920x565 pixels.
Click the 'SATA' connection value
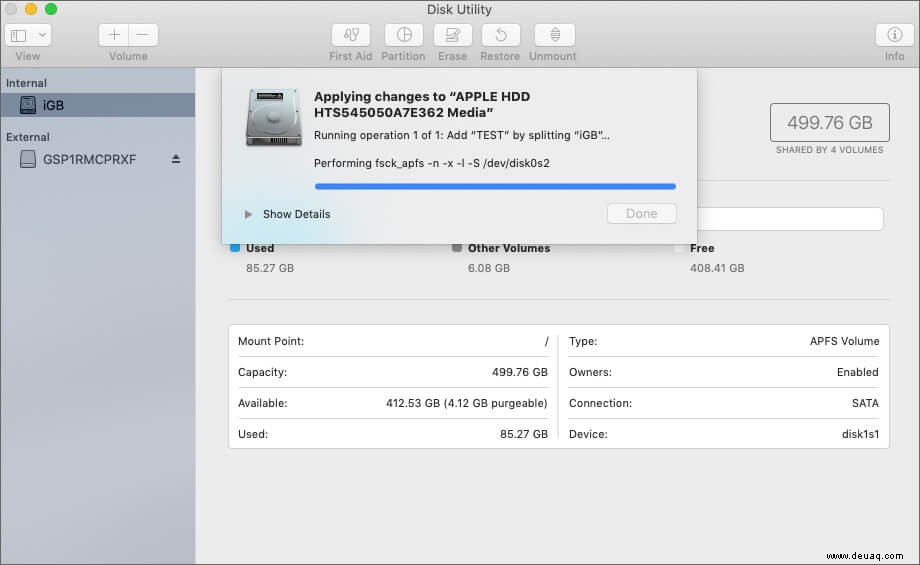865,403
